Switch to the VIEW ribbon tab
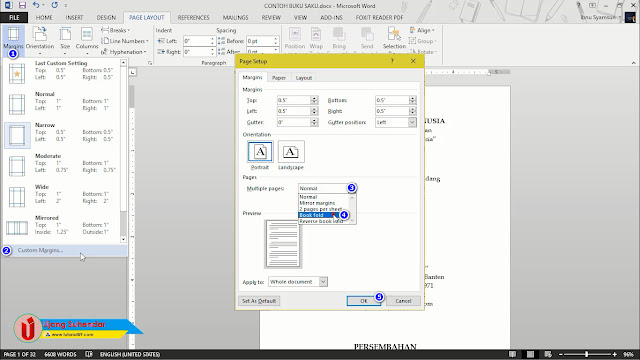 click(300, 18)
